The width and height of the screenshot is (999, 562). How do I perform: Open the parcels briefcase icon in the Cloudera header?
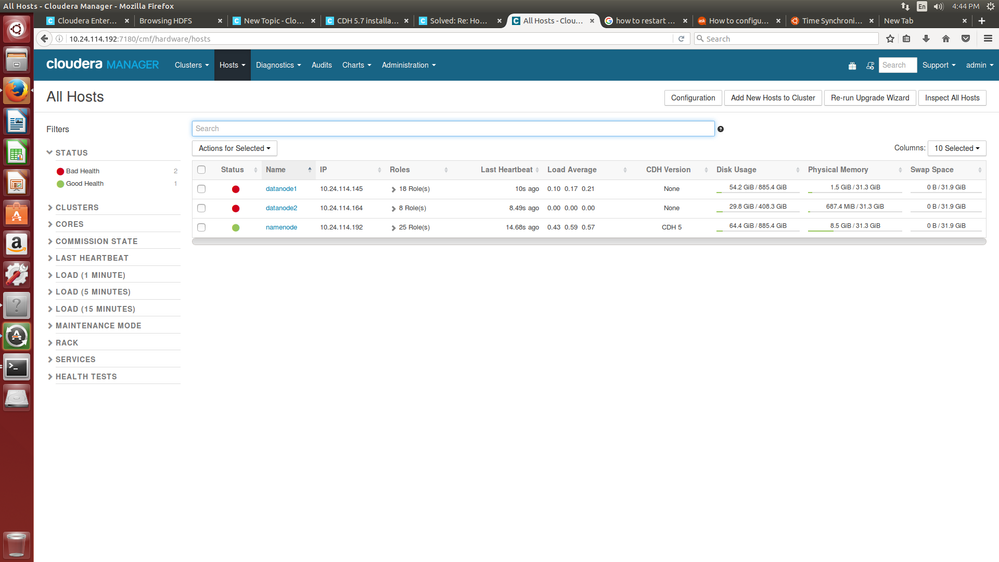852,66
